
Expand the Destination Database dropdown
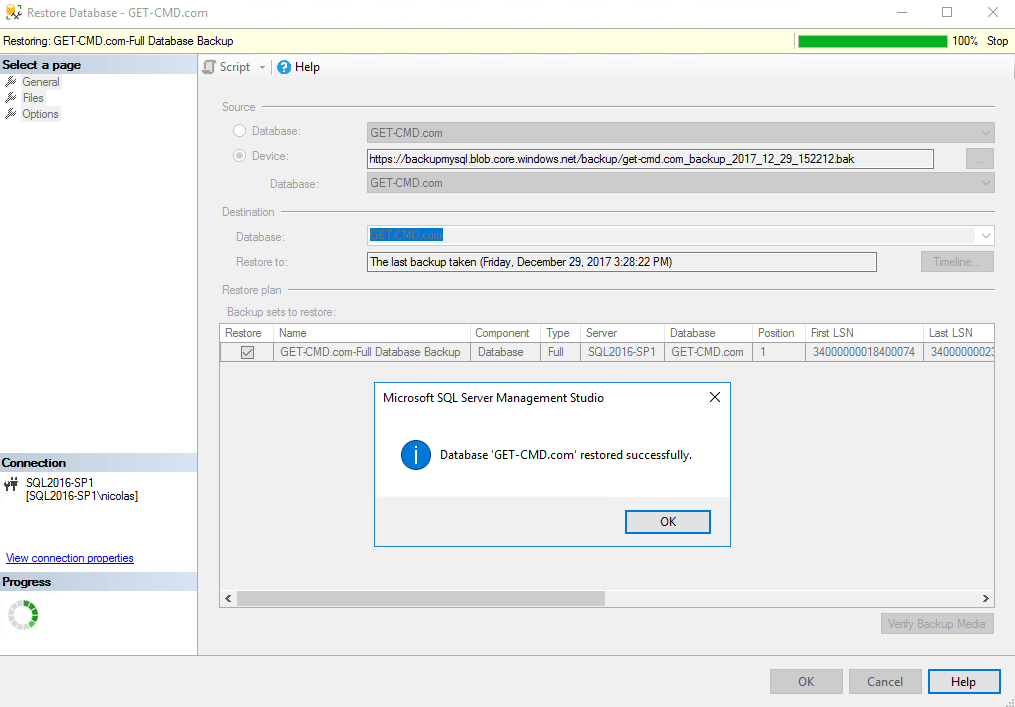(x=985, y=236)
